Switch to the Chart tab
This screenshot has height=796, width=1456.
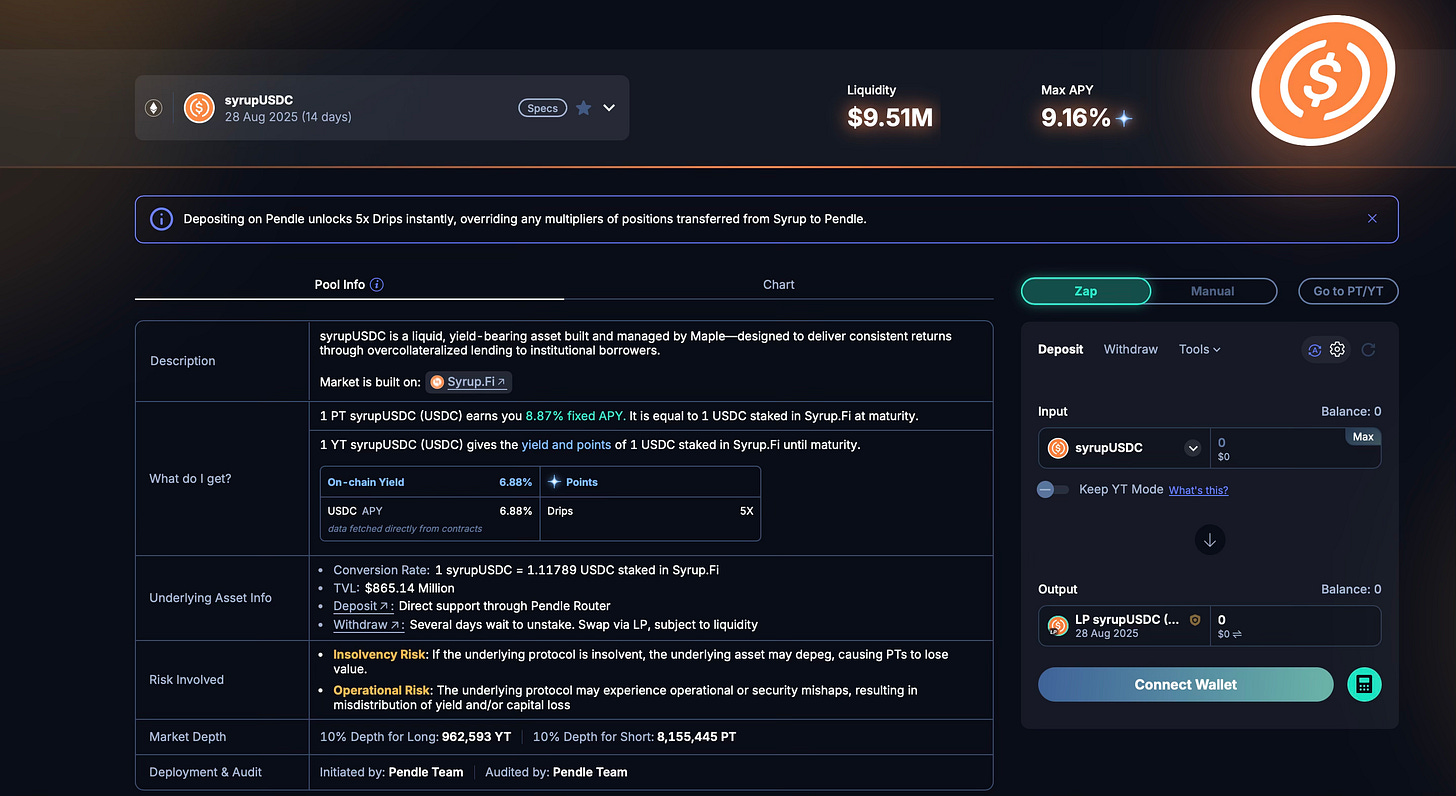coord(779,285)
